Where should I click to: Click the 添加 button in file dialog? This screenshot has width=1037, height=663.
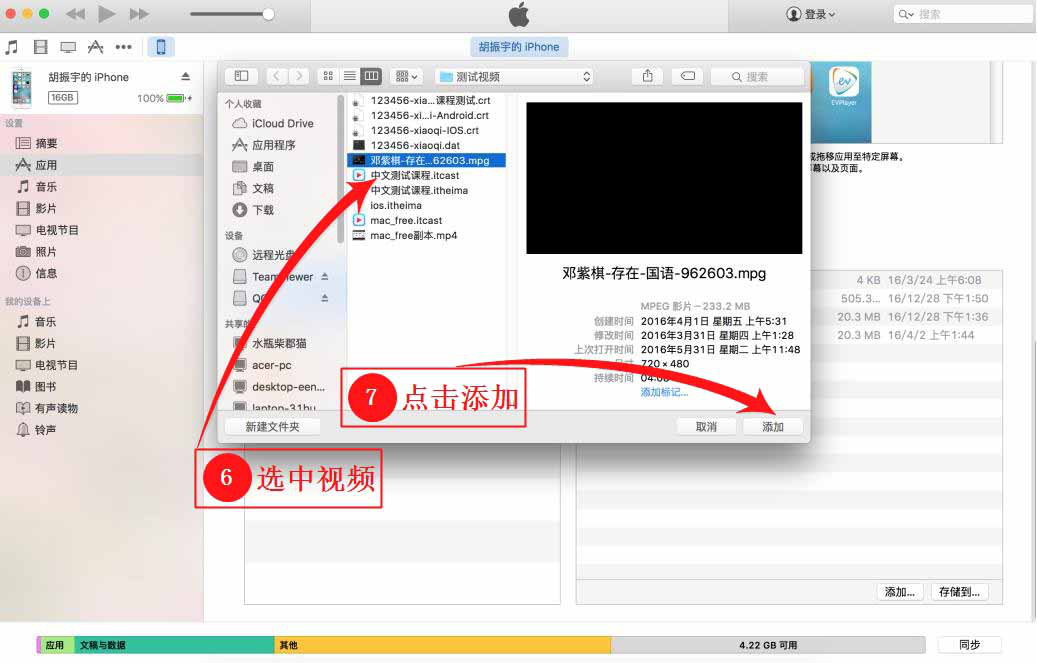pyautogui.click(x=773, y=426)
